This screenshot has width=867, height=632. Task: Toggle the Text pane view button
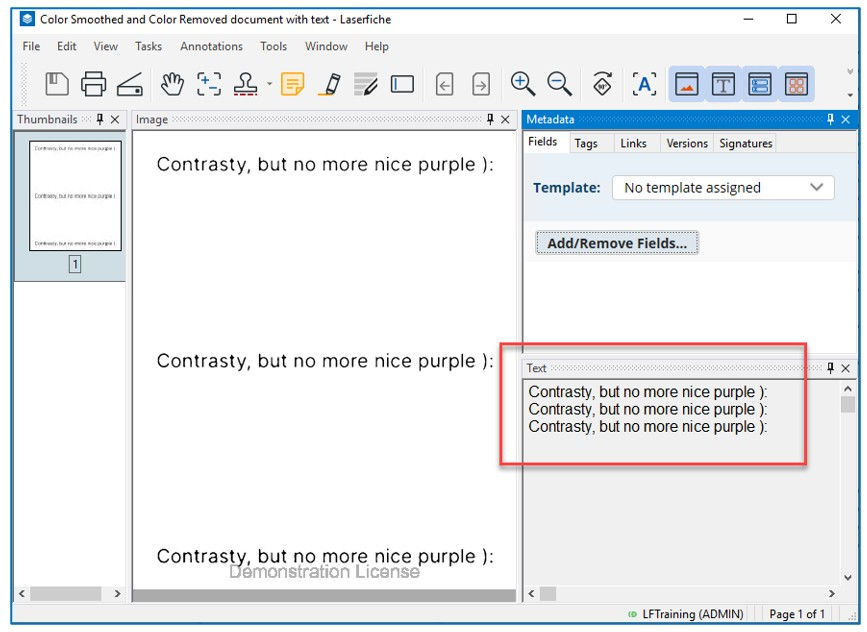coord(724,84)
